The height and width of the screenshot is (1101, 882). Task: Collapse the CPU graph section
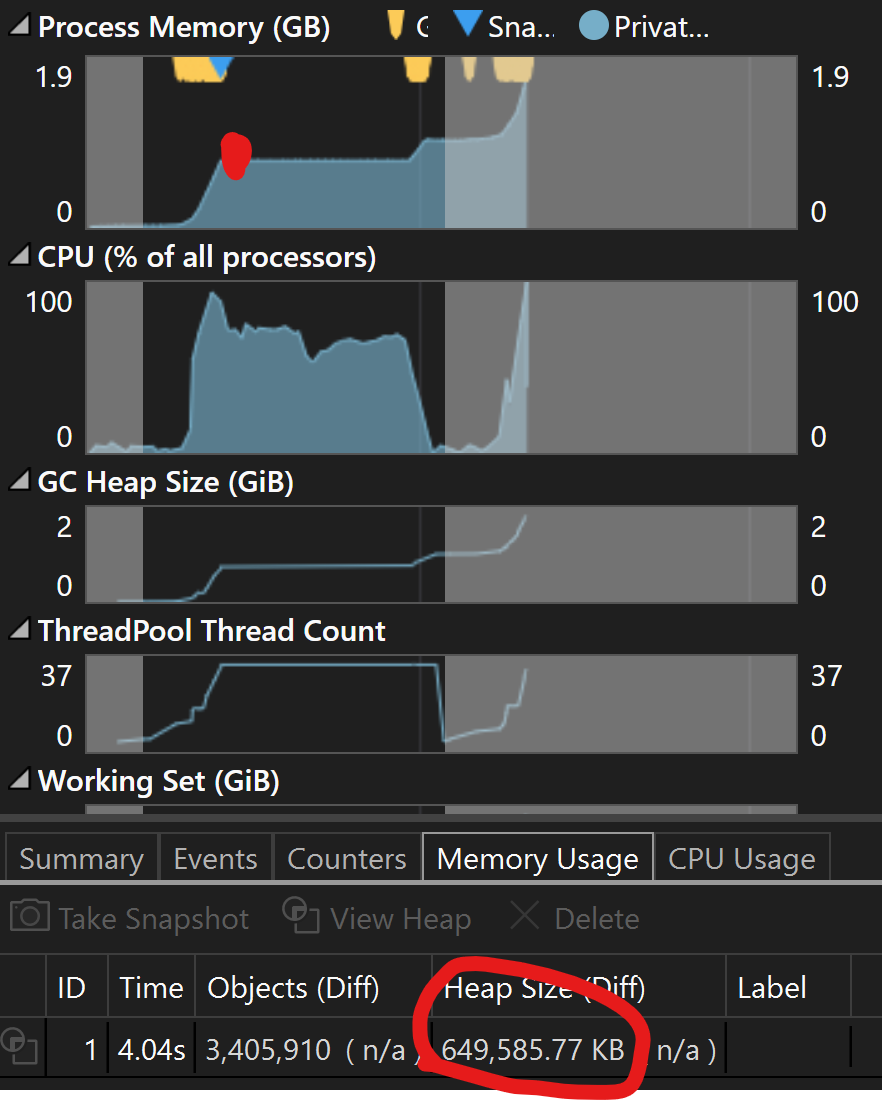click(x=19, y=258)
